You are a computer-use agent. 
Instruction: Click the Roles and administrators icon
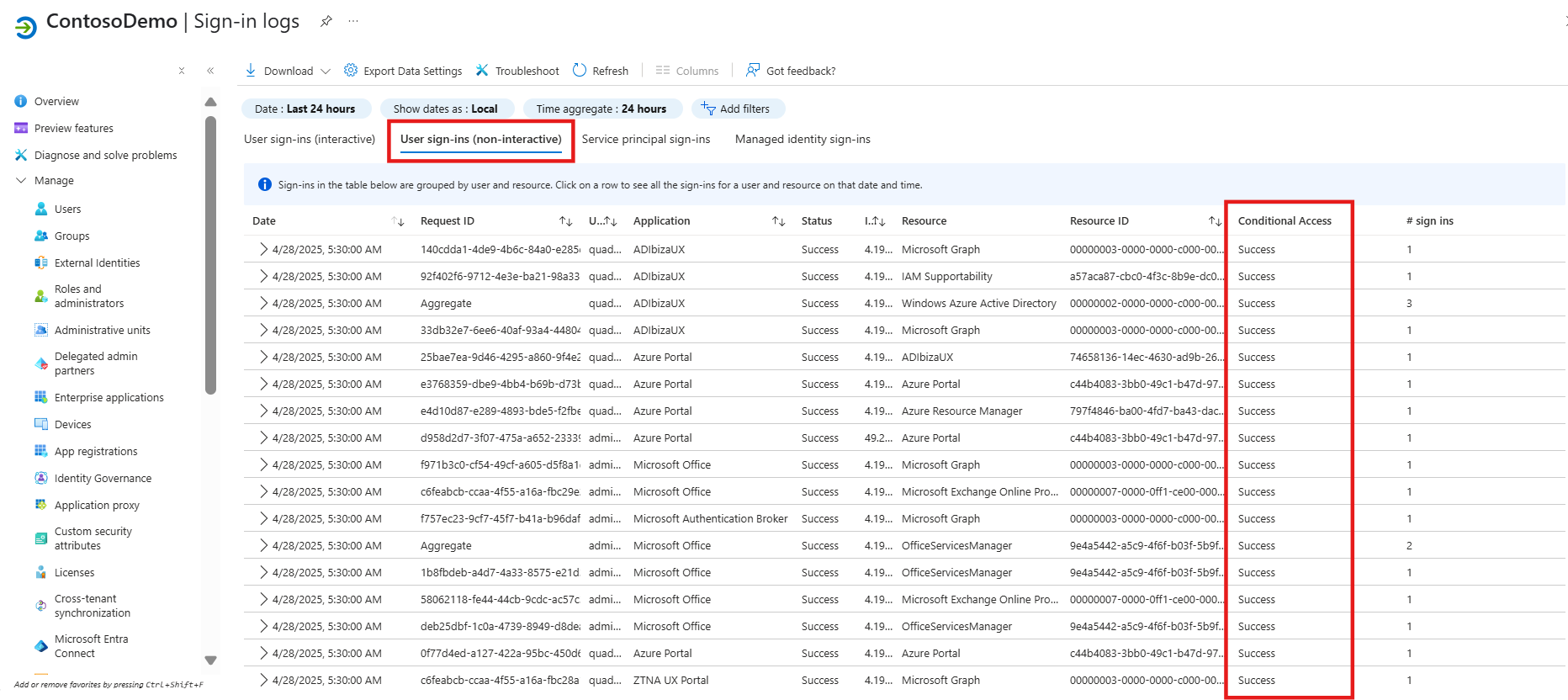tap(41, 296)
